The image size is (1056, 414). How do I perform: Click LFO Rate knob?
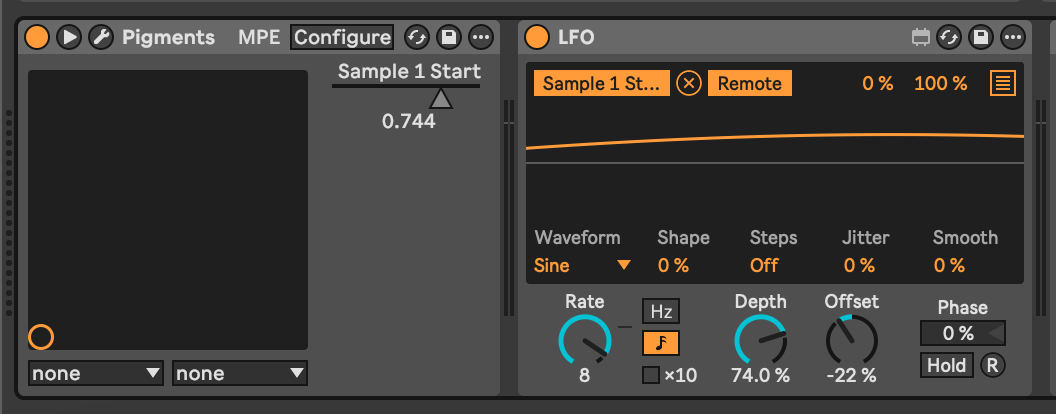pyautogui.click(x=585, y=340)
